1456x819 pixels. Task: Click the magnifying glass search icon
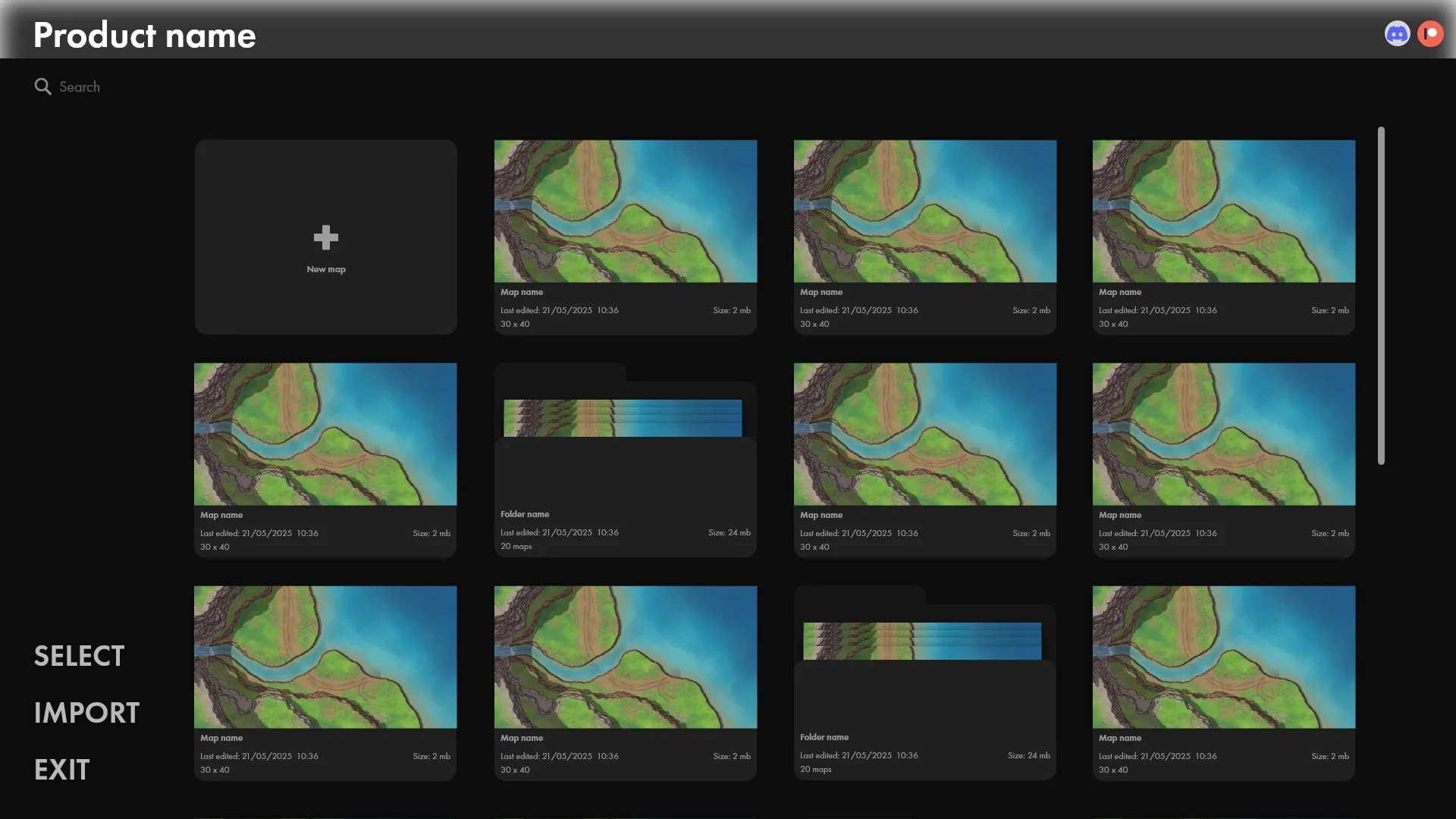[x=42, y=86]
